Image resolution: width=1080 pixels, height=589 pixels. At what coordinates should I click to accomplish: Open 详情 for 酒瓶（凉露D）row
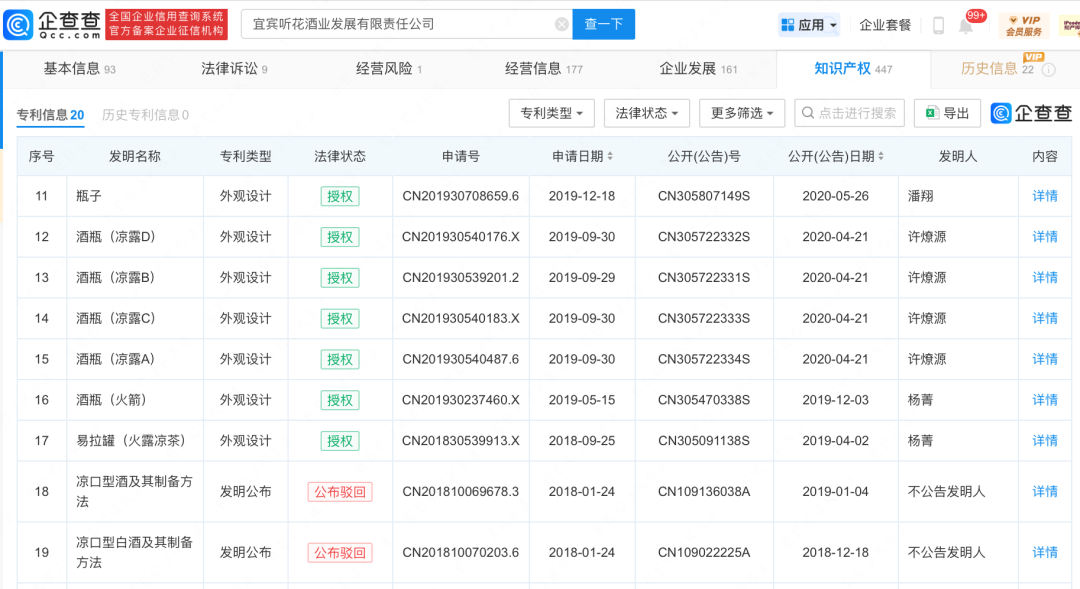tap(1044, 237)
